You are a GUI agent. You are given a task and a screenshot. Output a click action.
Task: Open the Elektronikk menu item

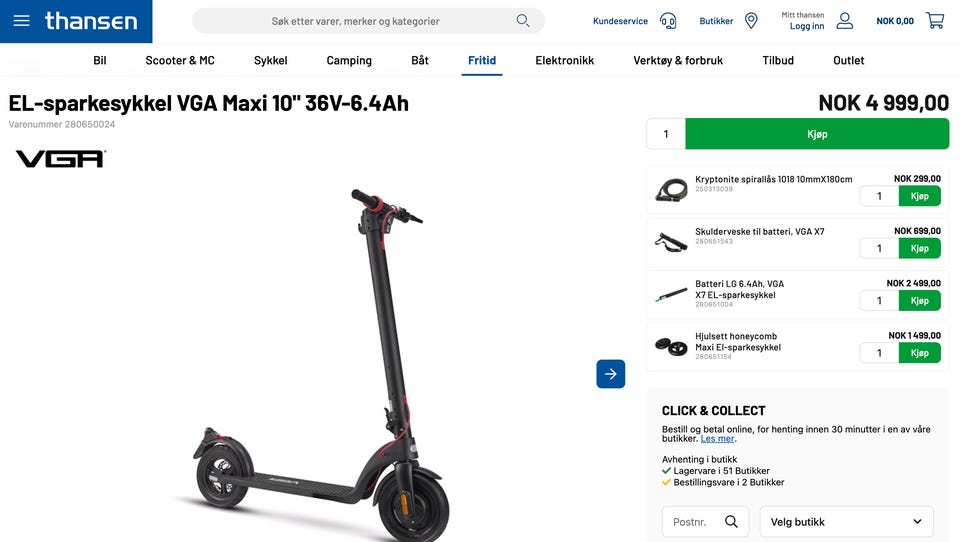pos(564,61)
